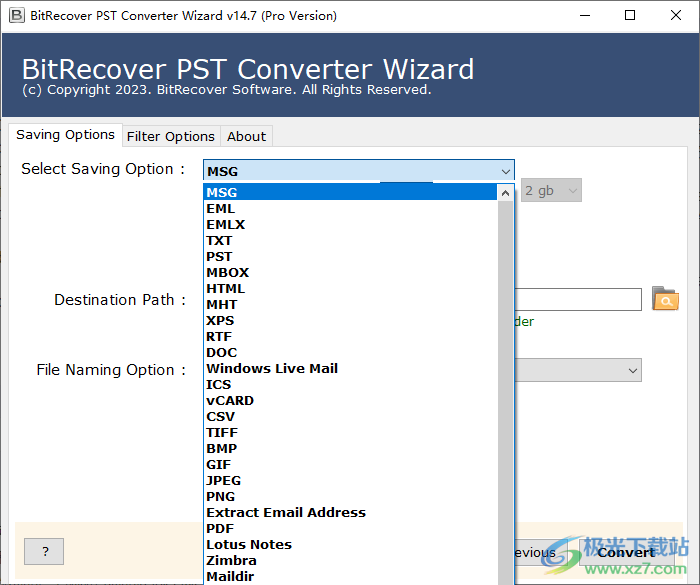Click the Convert button
Screen dimensions: 700x585
(x=626, y=552)
